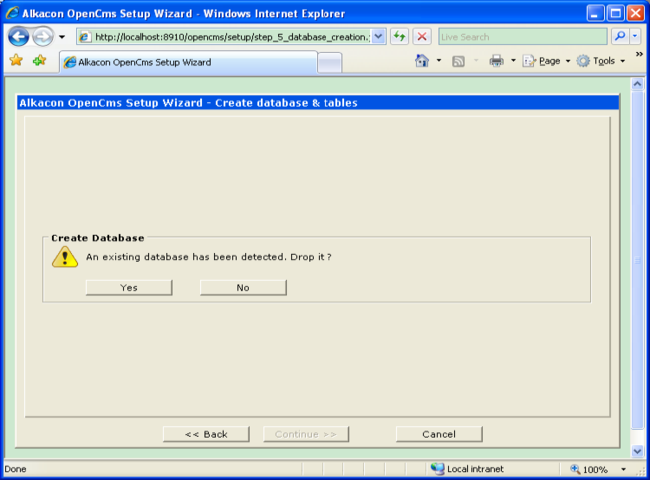Close the Internet Explorer window
The height and width of the screenshot is (480, 650).
[x=636, y=13]
